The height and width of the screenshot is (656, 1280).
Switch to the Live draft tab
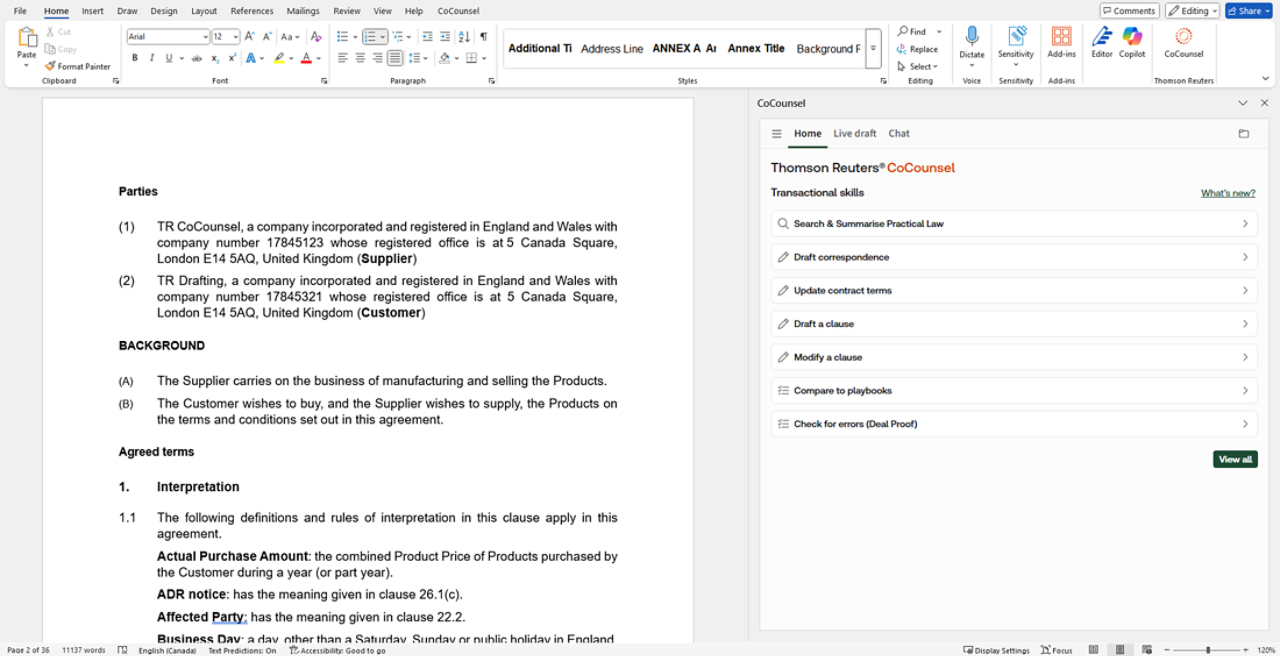point(854,134)
